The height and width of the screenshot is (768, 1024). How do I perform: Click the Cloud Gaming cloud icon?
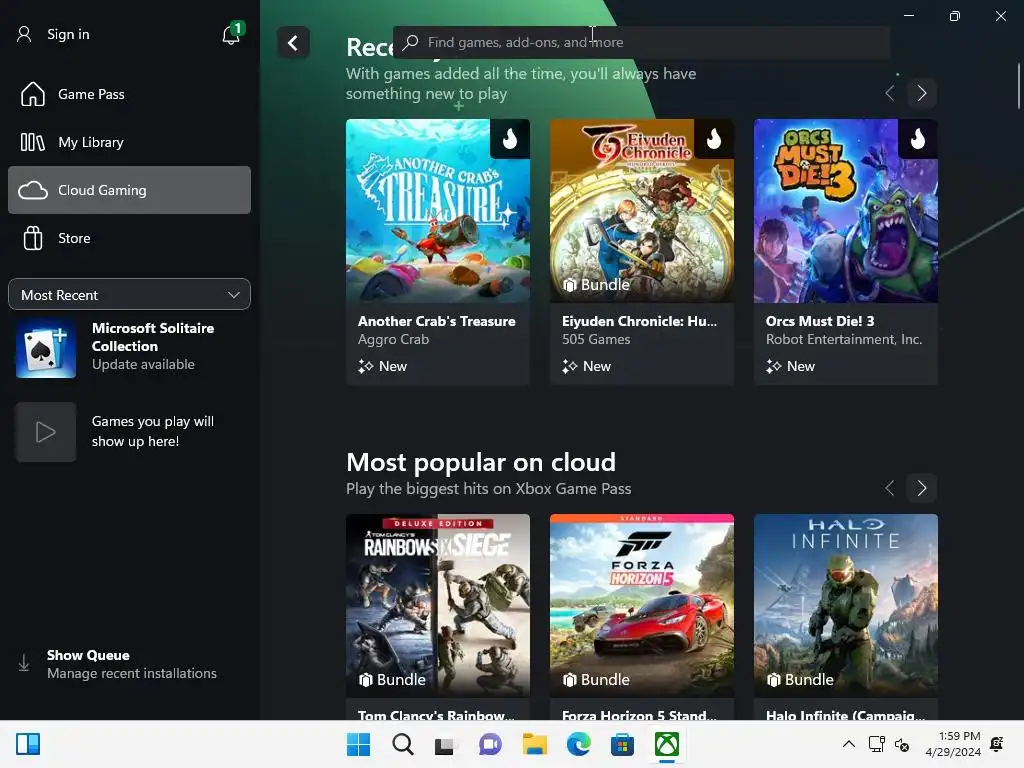click(33, 190)
